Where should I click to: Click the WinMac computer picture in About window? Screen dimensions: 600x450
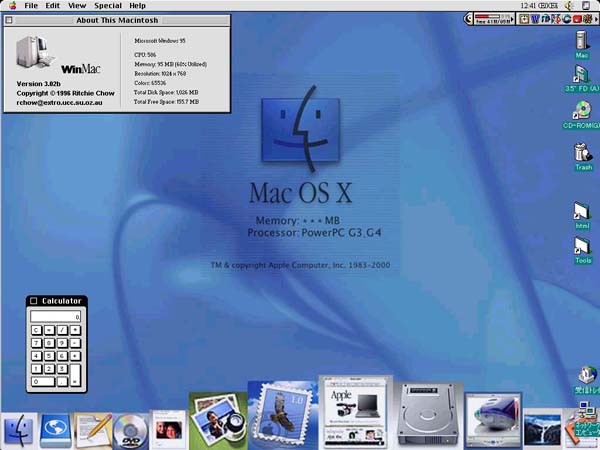(34, 52)
